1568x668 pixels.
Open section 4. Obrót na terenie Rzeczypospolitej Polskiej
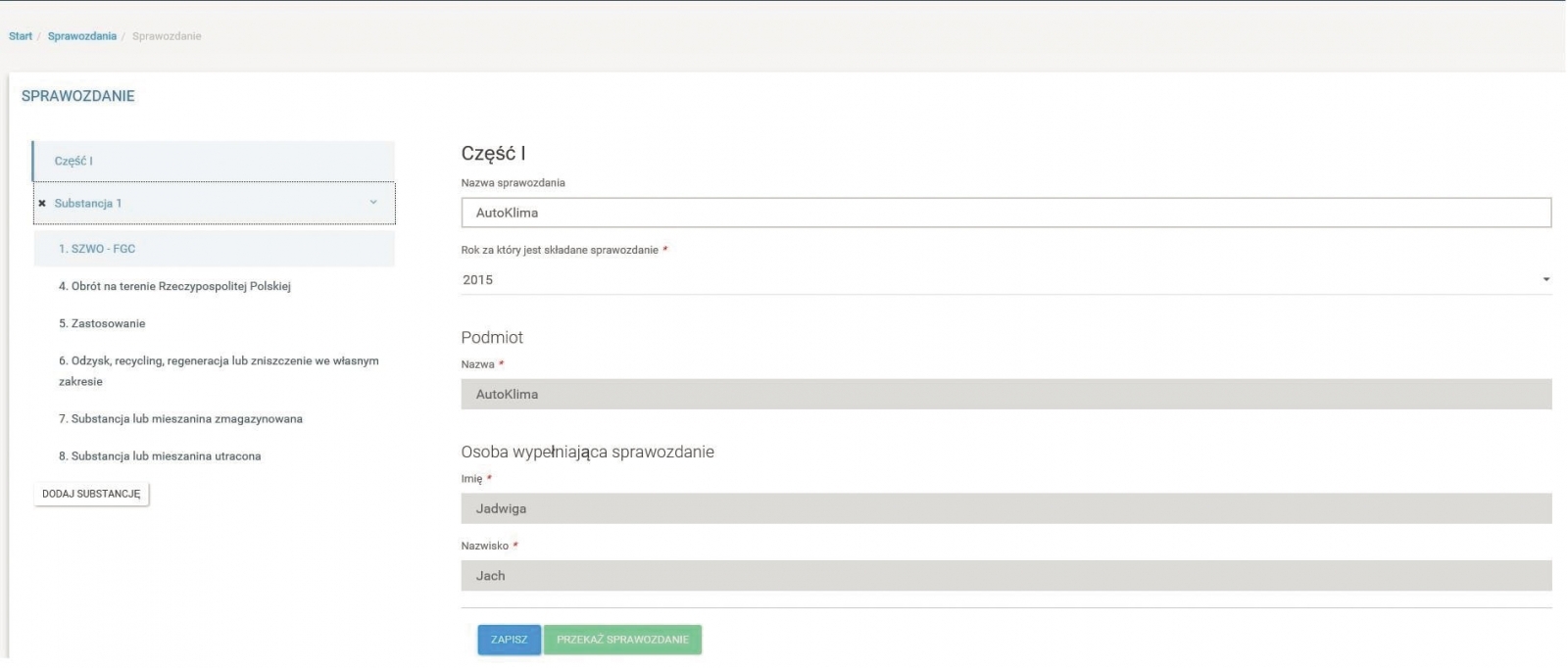(x=174, y=287)
